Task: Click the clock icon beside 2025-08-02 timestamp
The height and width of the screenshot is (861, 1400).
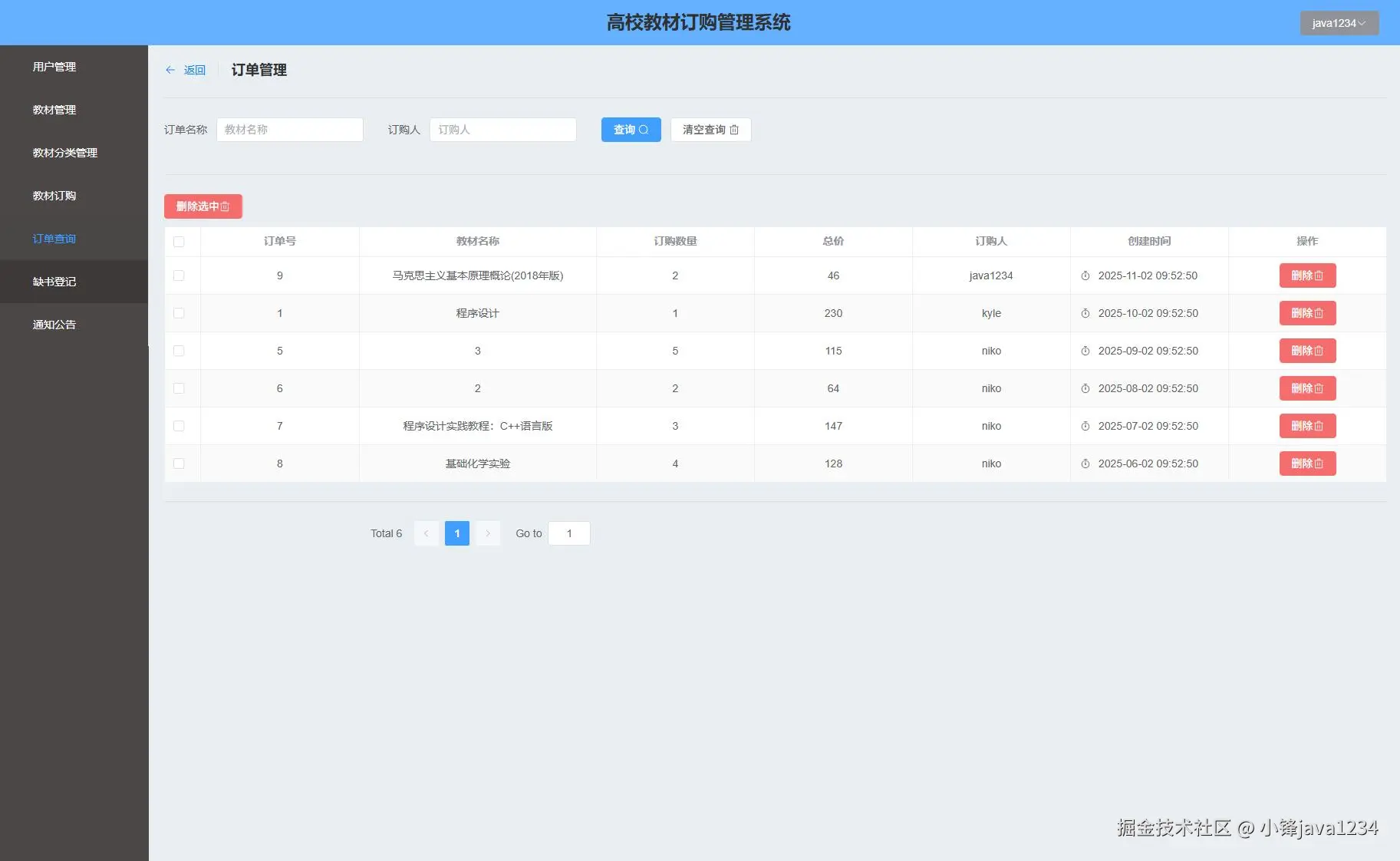Action: [1085, 388]
